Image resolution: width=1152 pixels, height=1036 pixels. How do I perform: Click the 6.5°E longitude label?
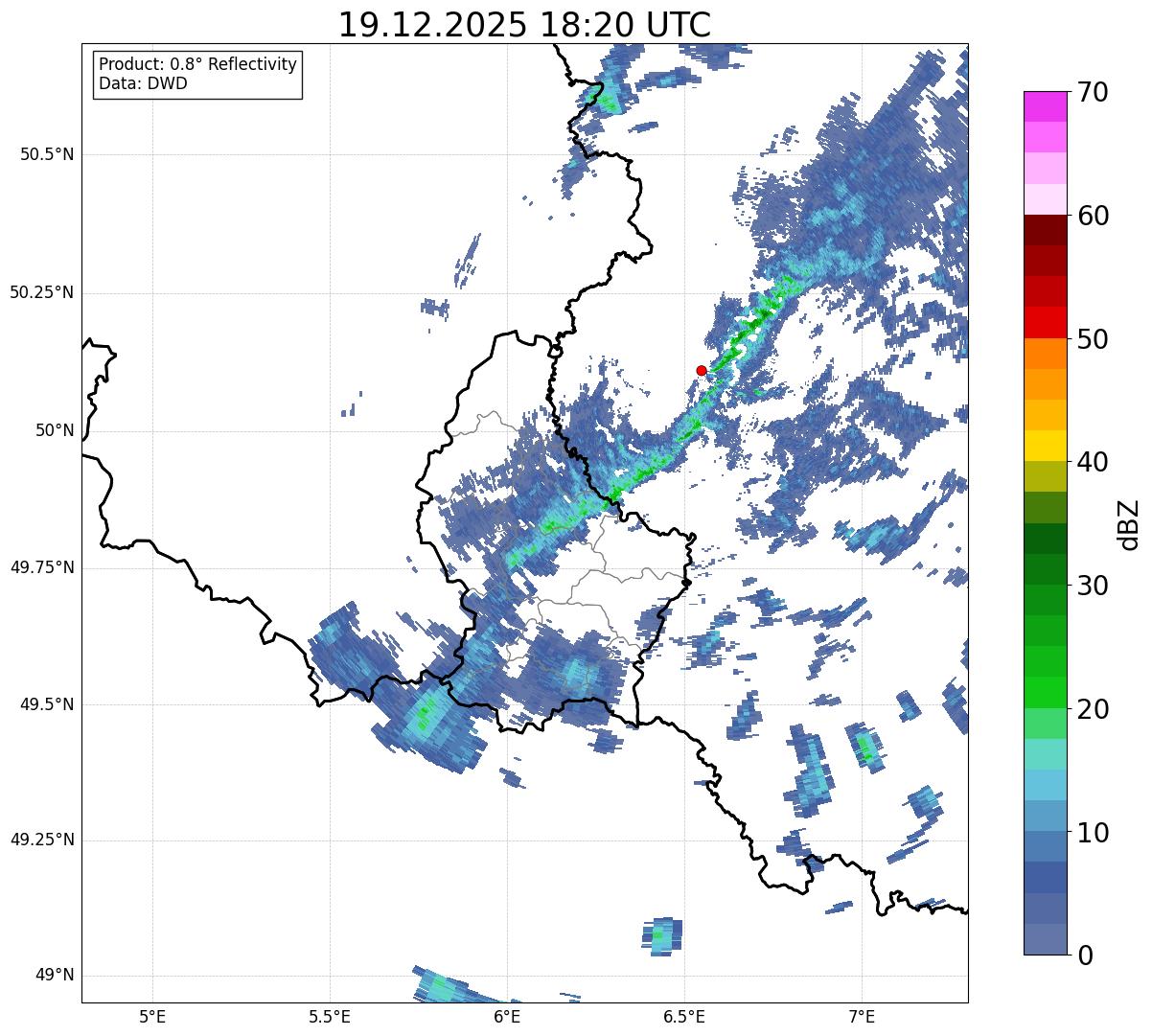point(684,1016)
